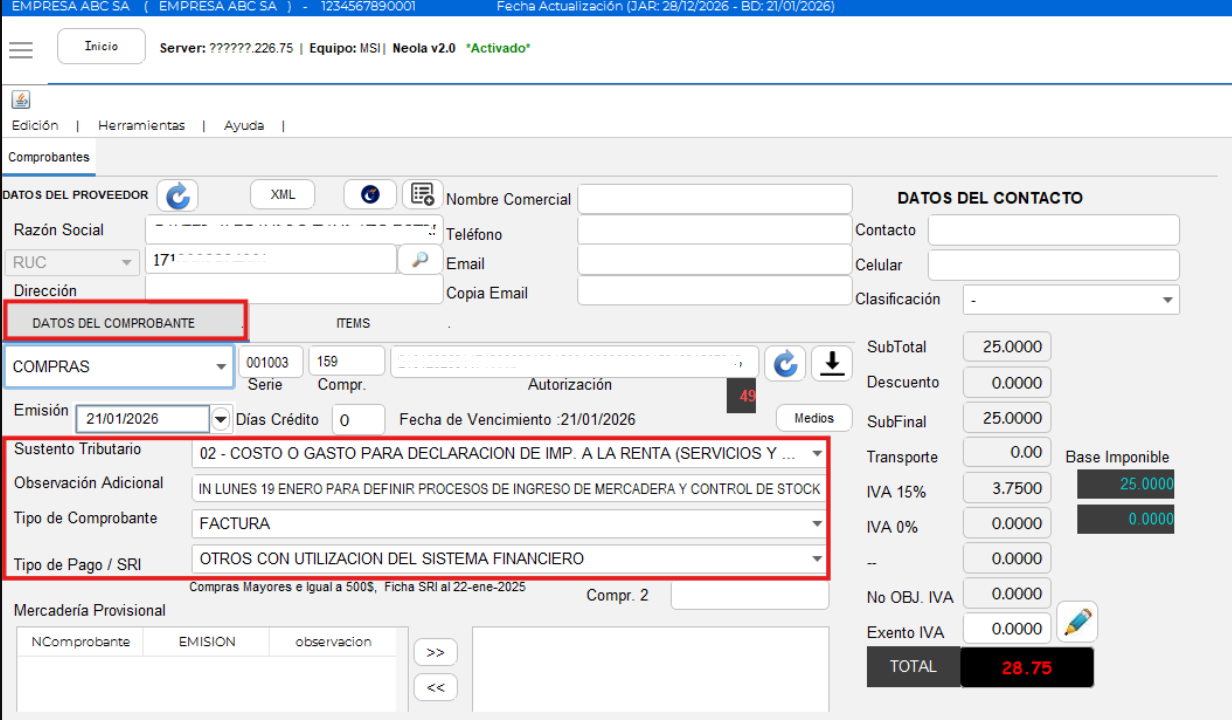Click the Observación Adicional text field
Screen dimensions: 1232x720
(509, 489)
